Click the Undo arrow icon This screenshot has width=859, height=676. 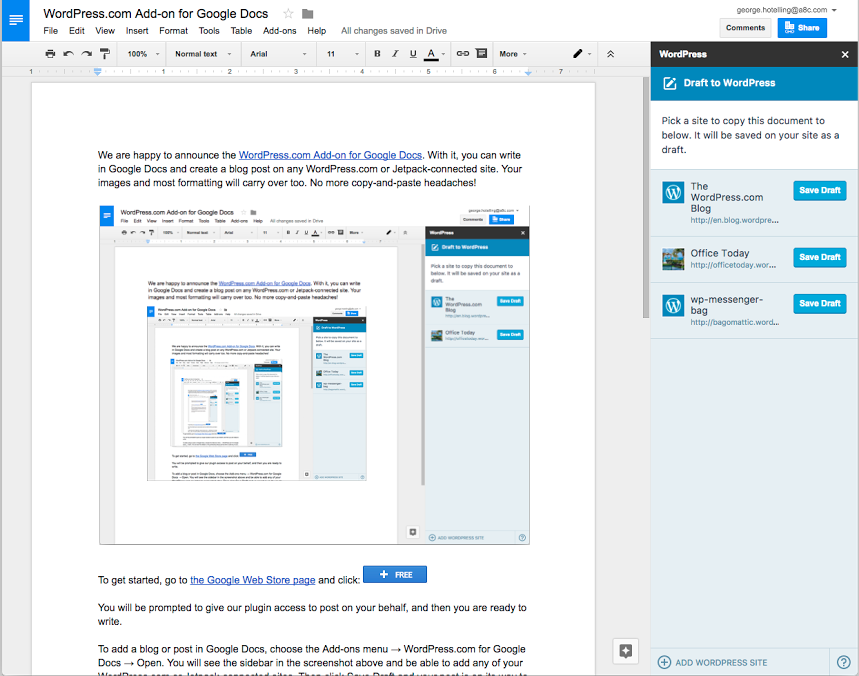[x=67, y=54]
